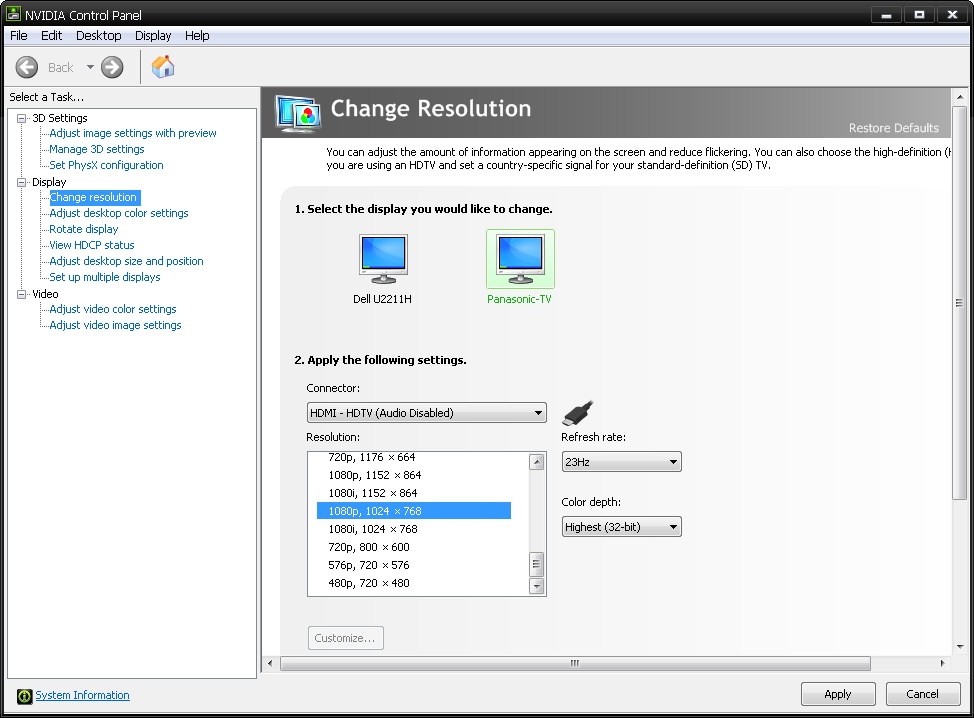Screen dimensions: 974x718
Task: Click the Apply button
Action: point(838,694)
